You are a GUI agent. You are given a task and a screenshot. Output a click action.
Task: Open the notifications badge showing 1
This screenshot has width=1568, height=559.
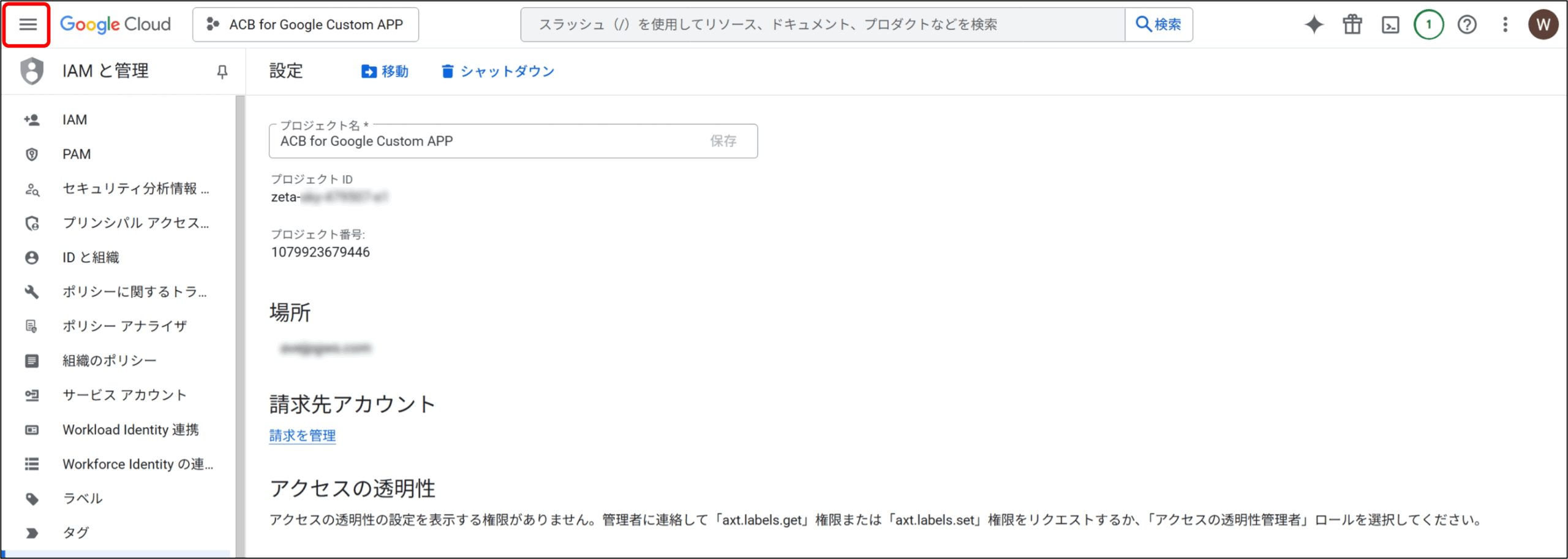coord(1428,25)
